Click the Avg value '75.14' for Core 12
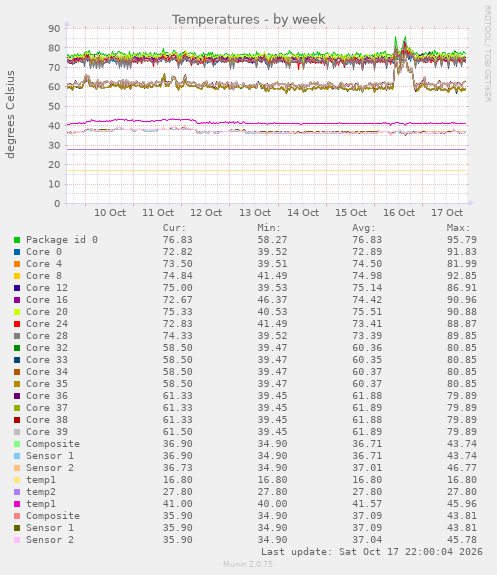This screenshot has width=497, height=575. pos(367,288)
